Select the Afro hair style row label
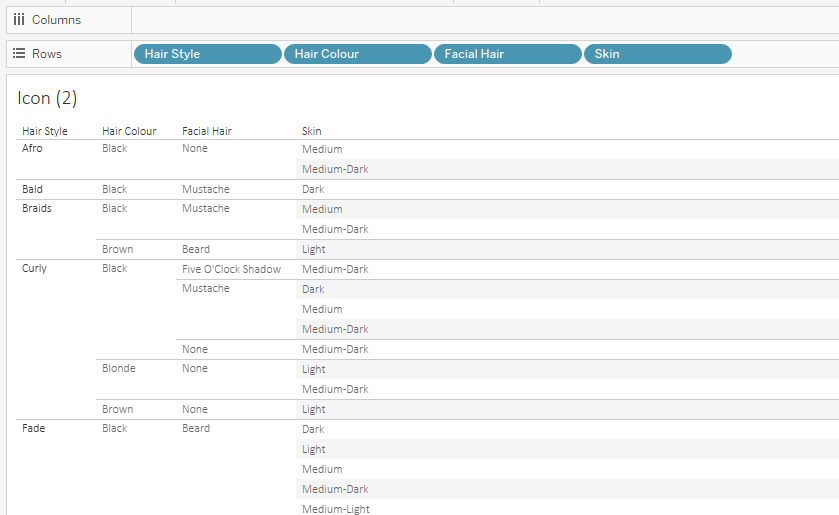 [32, 148]
